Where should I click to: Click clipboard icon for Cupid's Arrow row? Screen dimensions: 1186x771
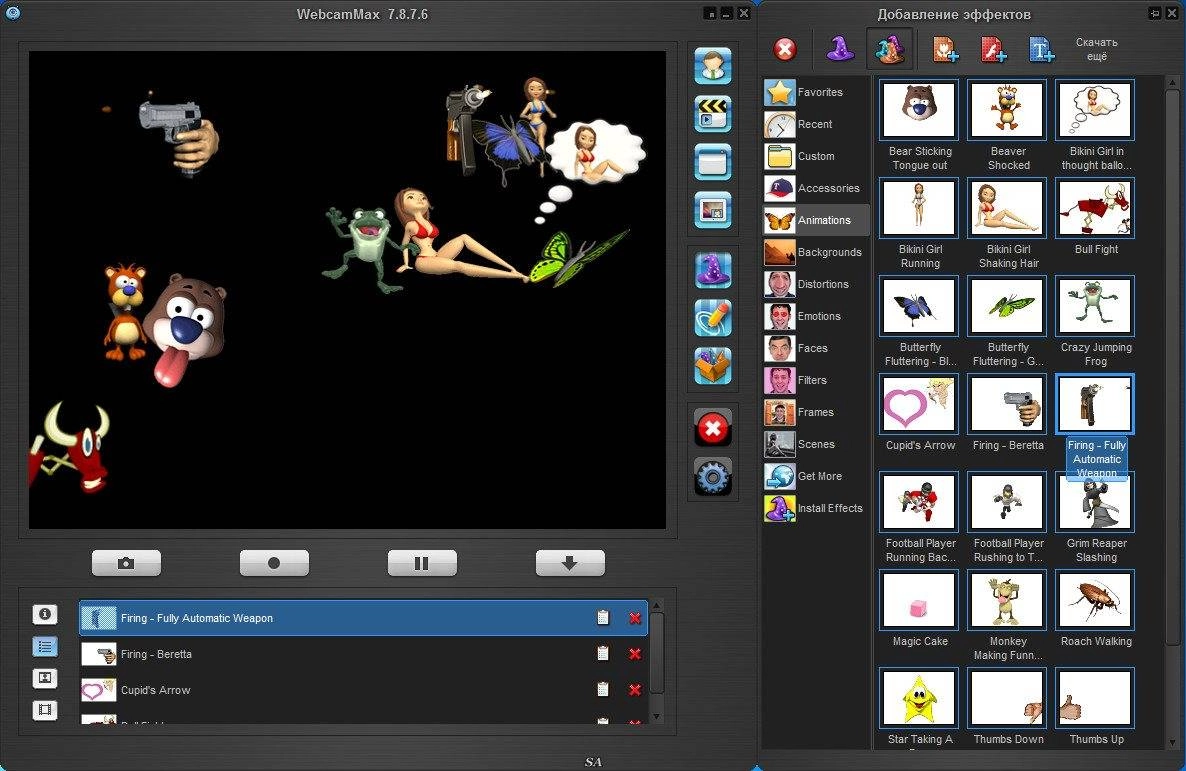603,689
